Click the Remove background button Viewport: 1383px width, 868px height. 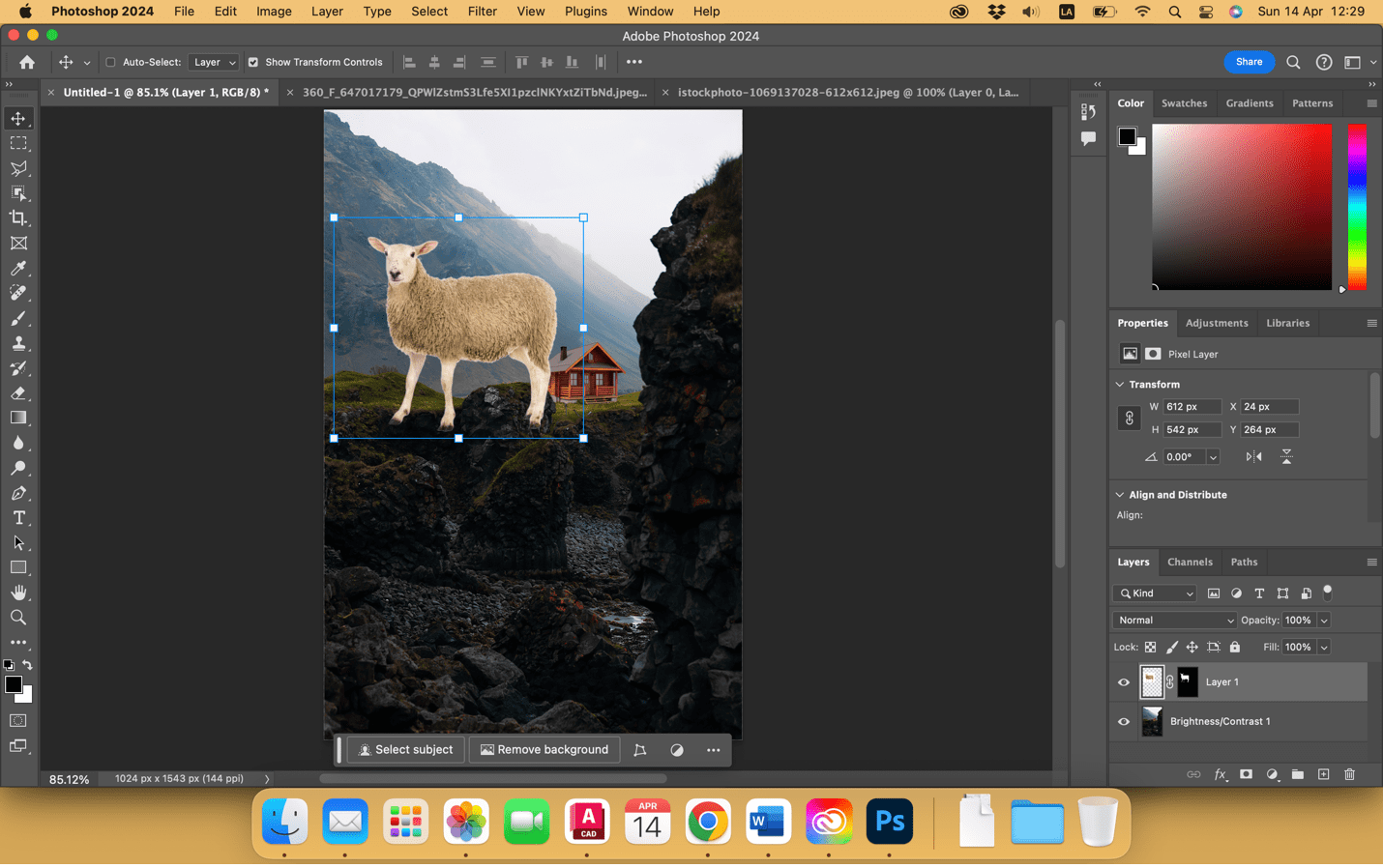pos(544,750)
